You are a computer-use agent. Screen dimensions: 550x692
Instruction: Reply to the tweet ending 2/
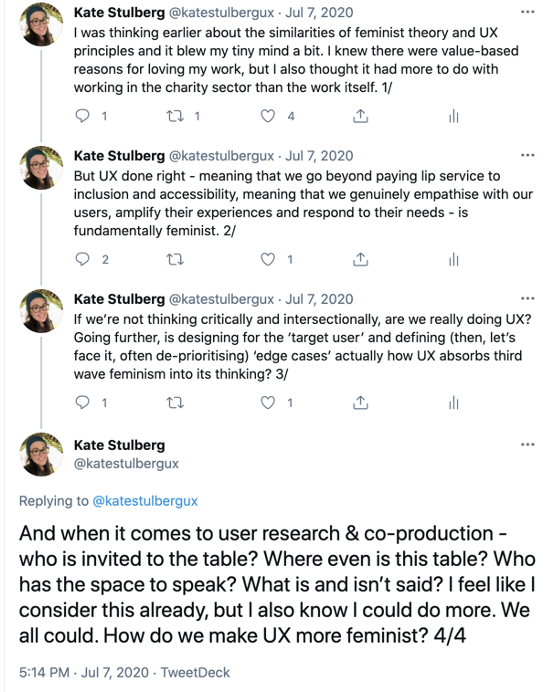click(x=83, y=259)
